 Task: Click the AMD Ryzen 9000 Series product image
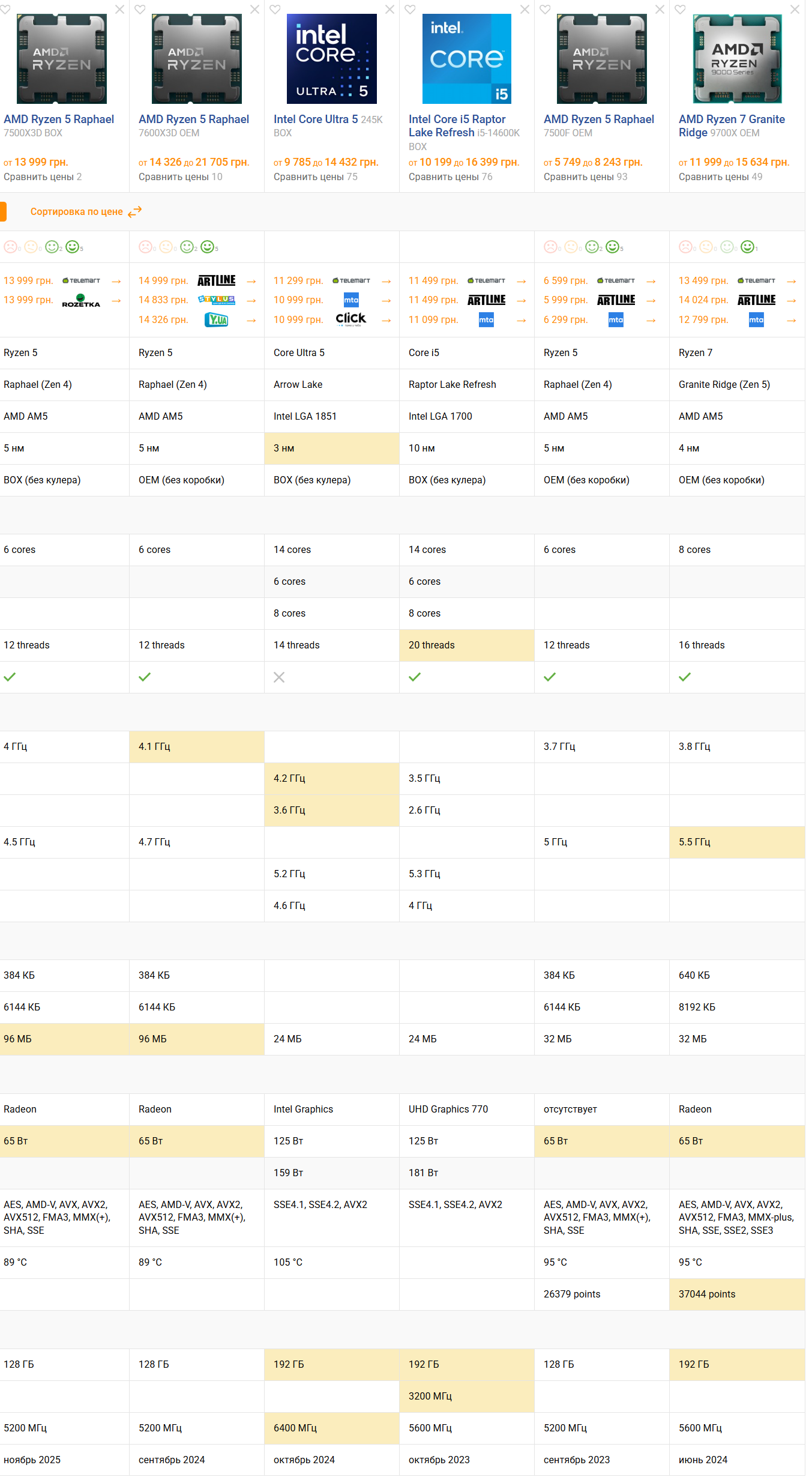[737, 59]
